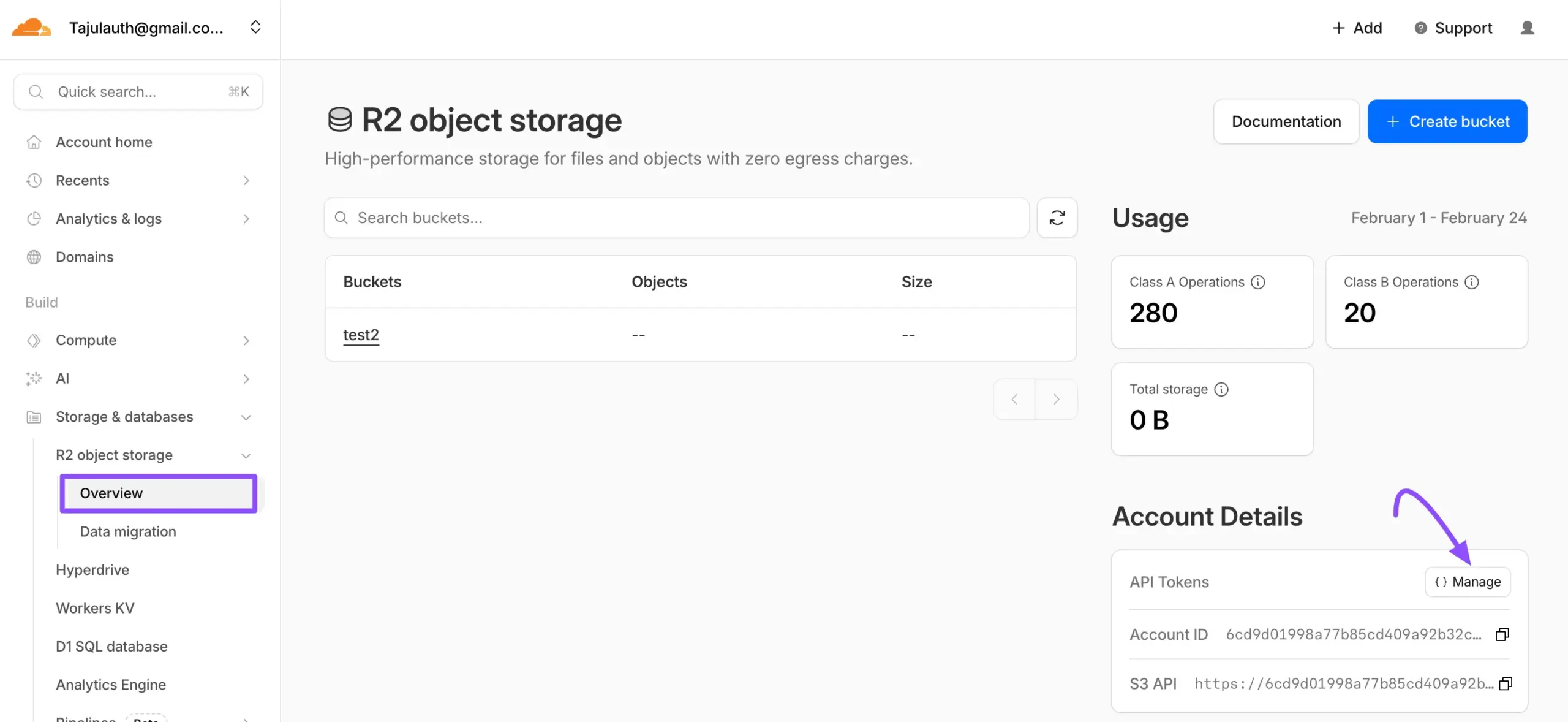Expand the Recents menu
The height and width of the screenshot is (722, 1568).
pyautogui.click(x=246, y=181)
